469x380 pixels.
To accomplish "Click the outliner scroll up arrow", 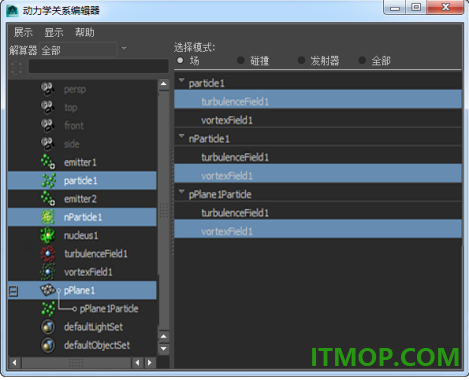I will click(x=164, y=84).
